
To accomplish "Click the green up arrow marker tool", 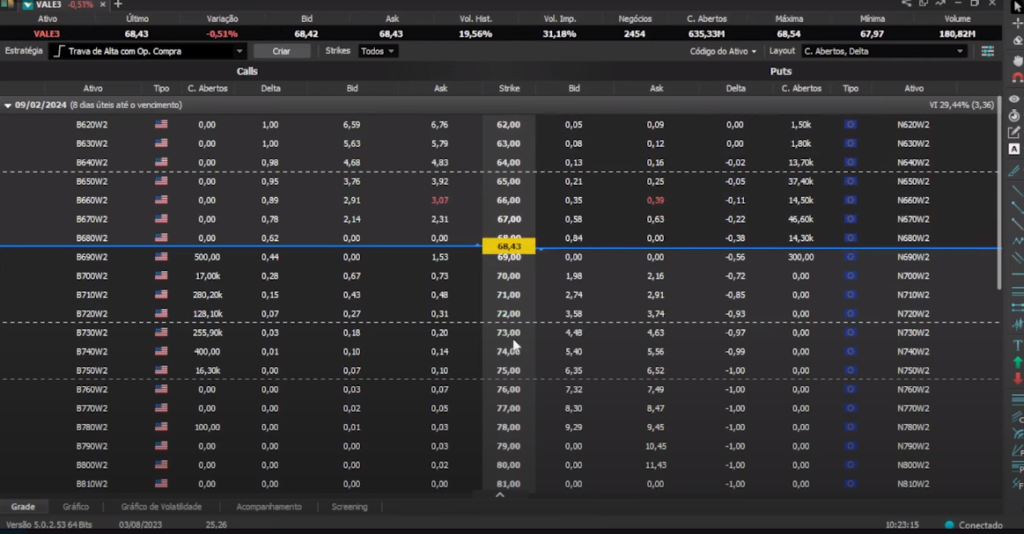I will pyautogui.click(x=1017, y=362).
